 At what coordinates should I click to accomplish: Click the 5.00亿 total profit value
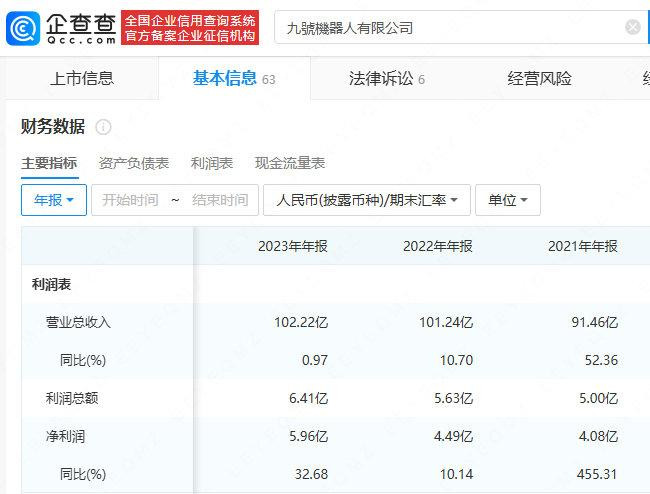(x=599, y=399)
